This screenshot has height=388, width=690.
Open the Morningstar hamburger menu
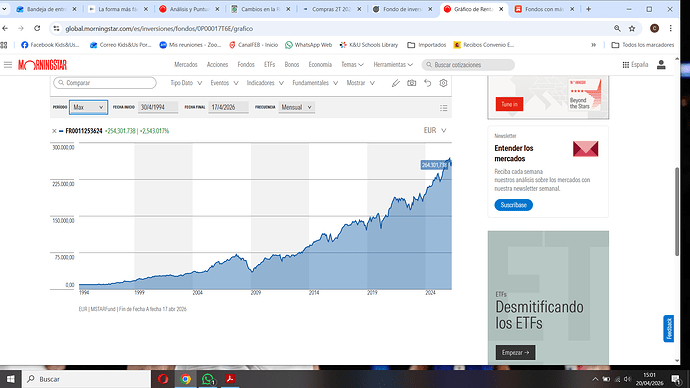coord(8,65)
